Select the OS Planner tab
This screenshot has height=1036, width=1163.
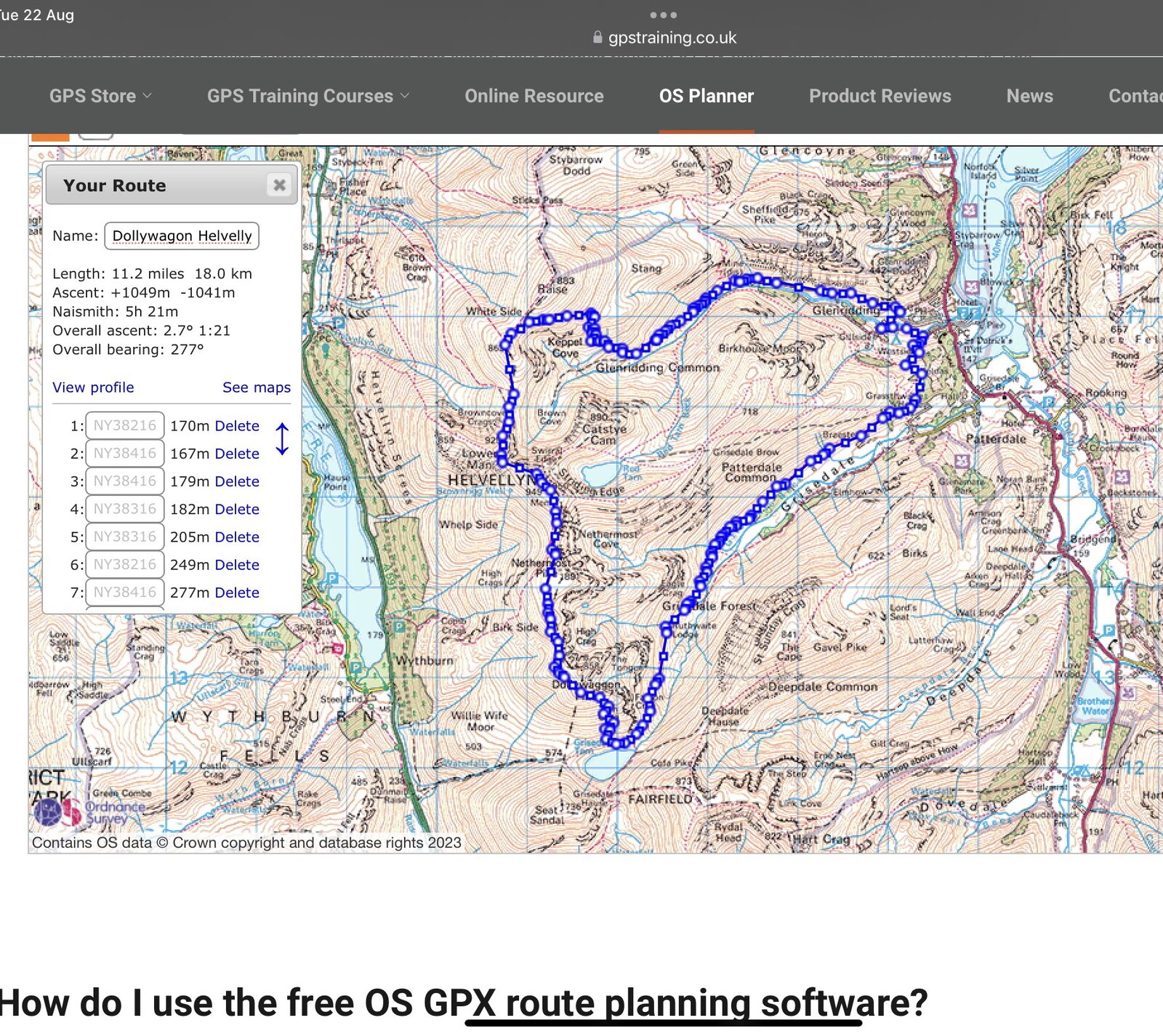tap(706, 96)
